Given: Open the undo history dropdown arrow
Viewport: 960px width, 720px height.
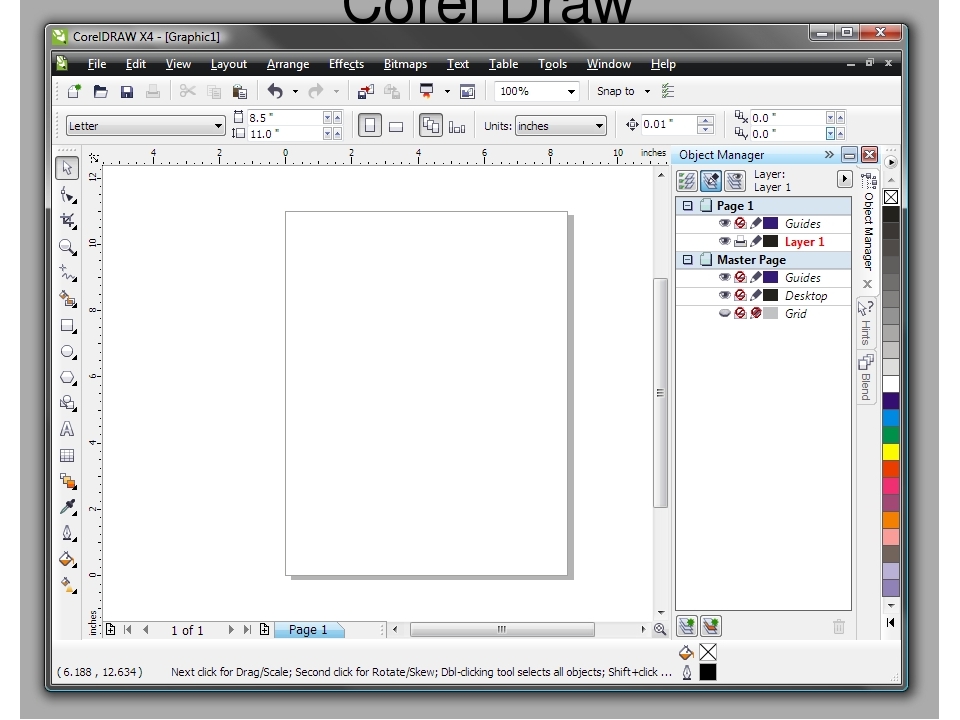Looking at the screenshot, I should point(295,92).
